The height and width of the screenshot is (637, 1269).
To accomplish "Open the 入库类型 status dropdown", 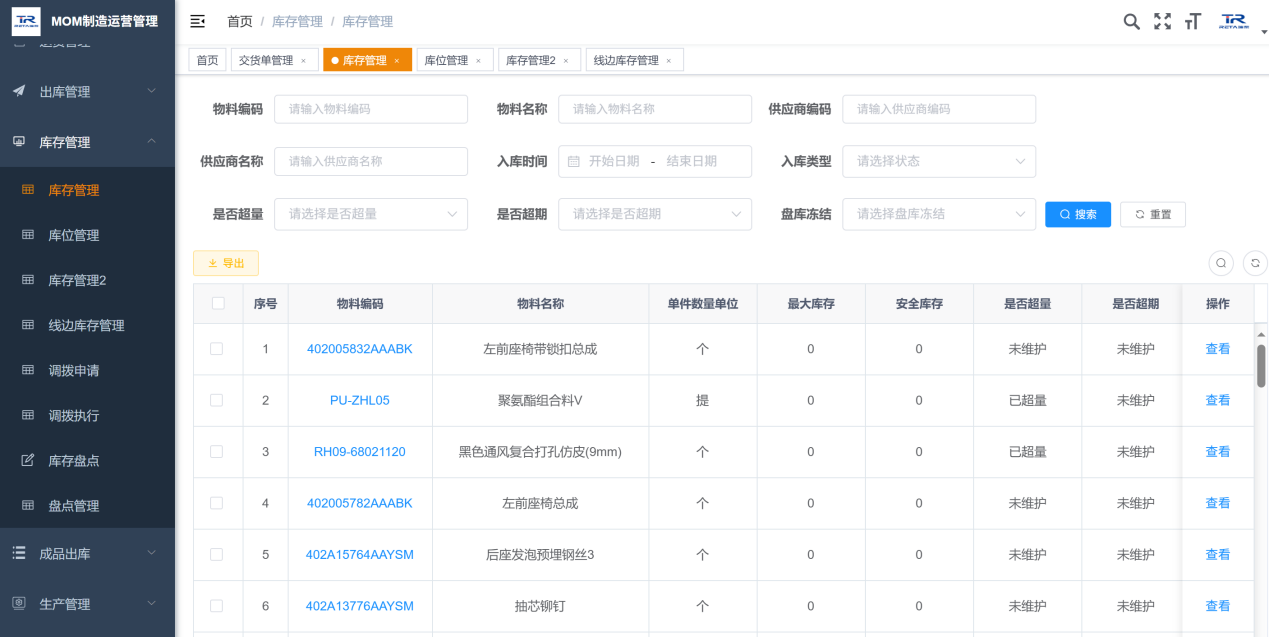I will [939, 161].
